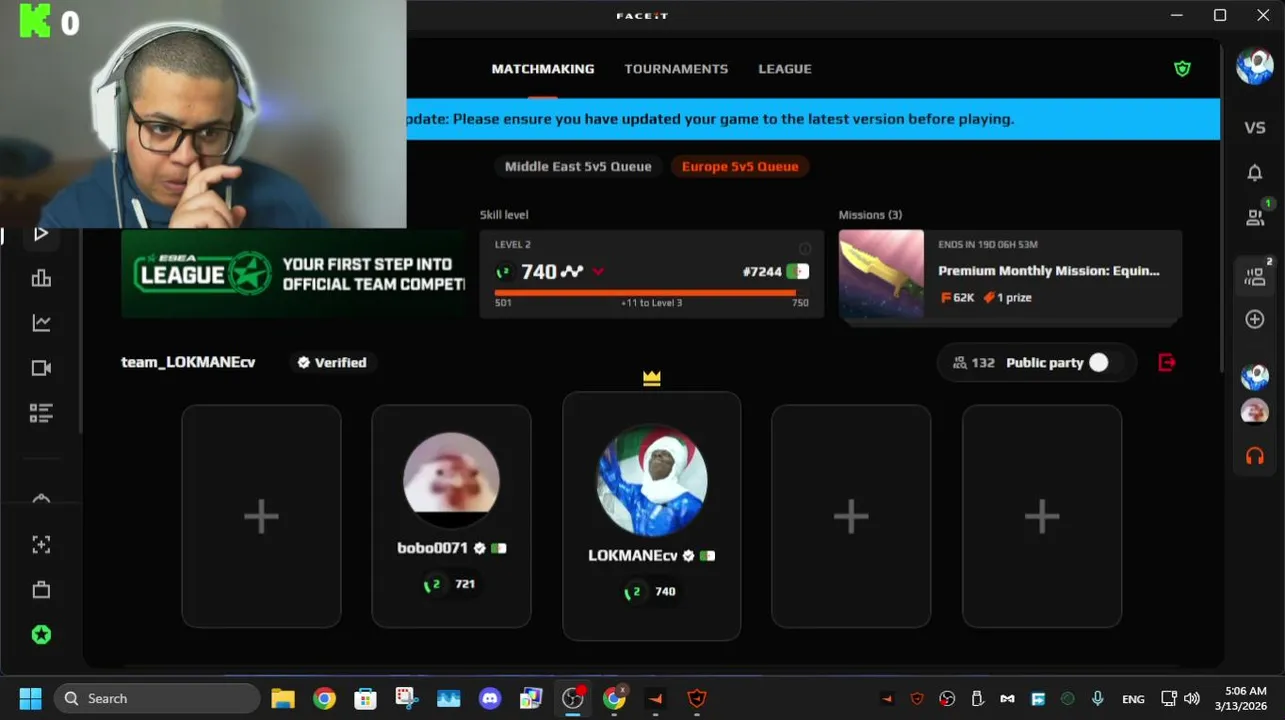Click the ENDS IN 19D 06H 53M text

coord(988,245)
